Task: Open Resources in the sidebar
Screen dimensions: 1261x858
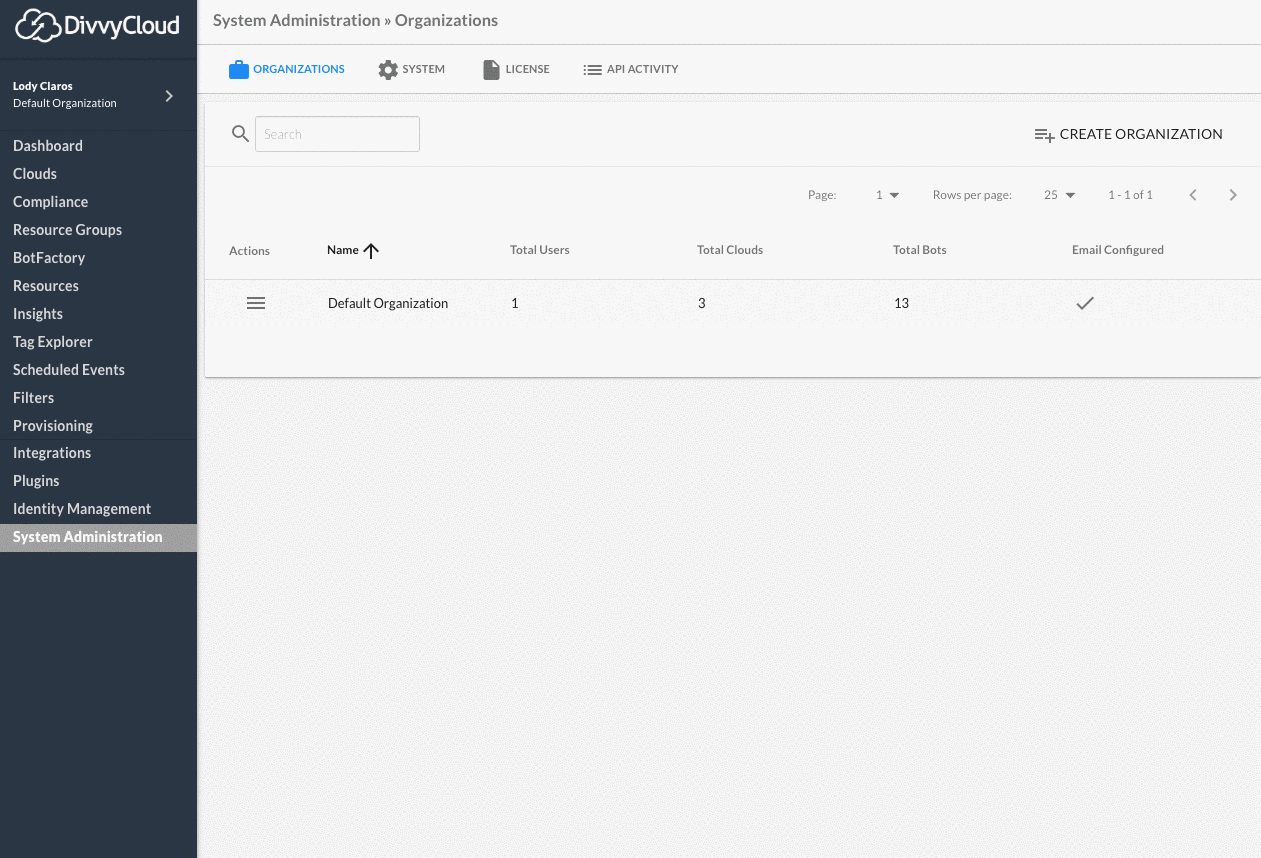Action: [46, 286]
